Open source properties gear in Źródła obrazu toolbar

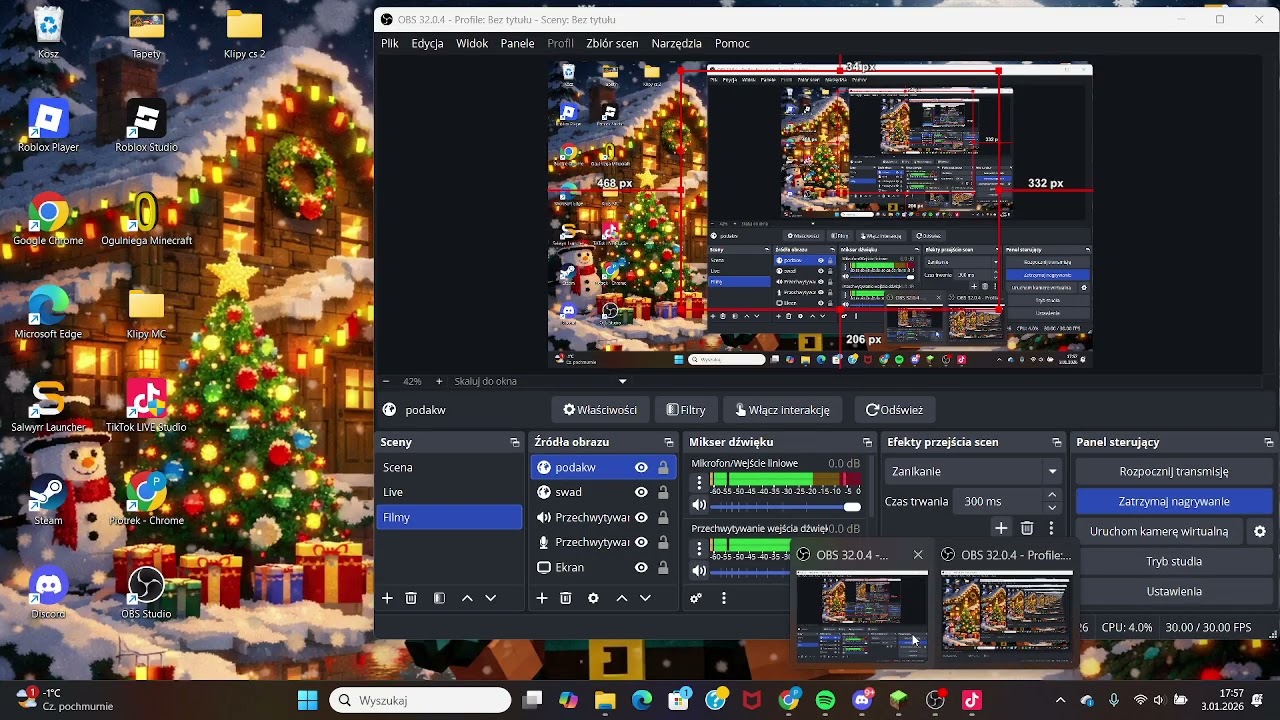593,598
